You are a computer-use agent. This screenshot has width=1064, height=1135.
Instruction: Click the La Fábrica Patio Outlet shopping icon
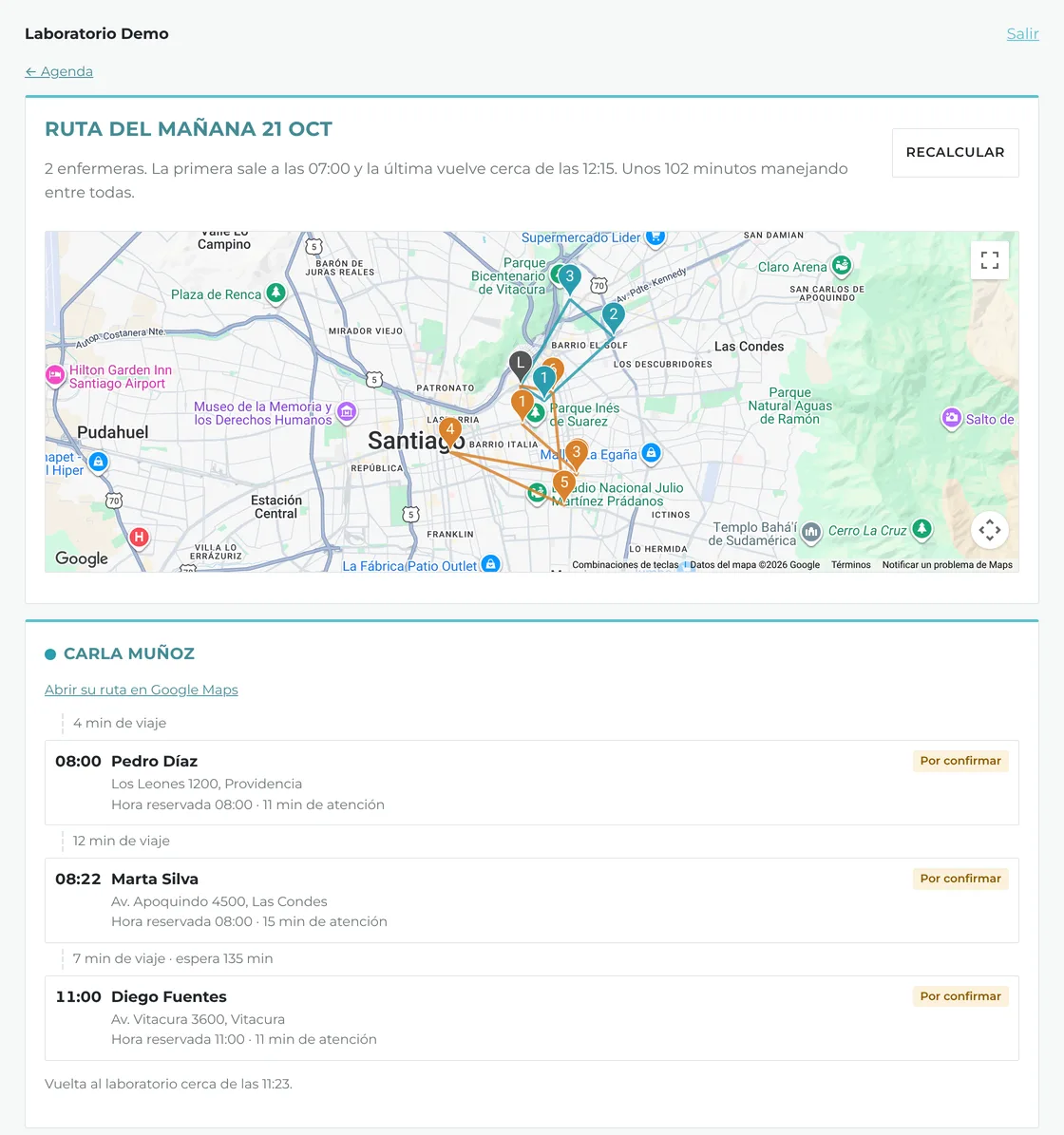491,563
